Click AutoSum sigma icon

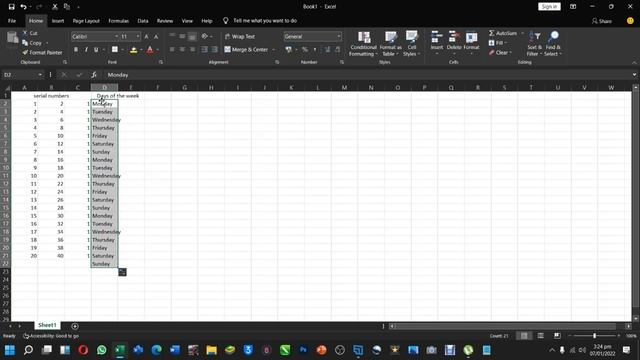coord(491,33)
